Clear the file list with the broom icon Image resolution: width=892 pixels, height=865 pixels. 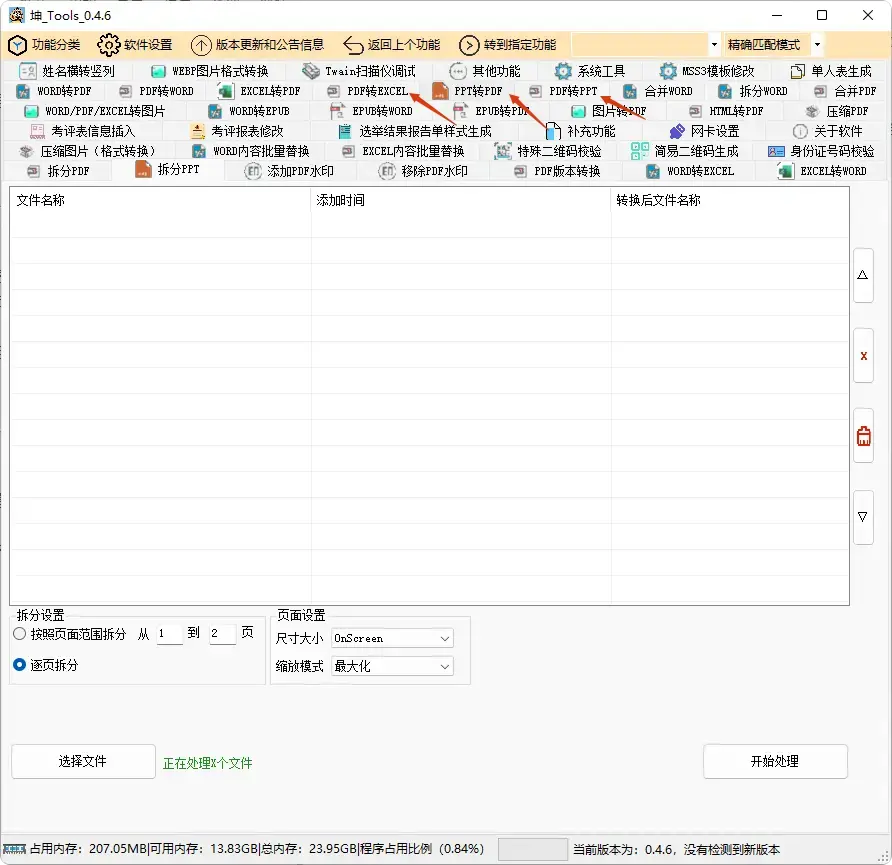click(x=863, y=436)
